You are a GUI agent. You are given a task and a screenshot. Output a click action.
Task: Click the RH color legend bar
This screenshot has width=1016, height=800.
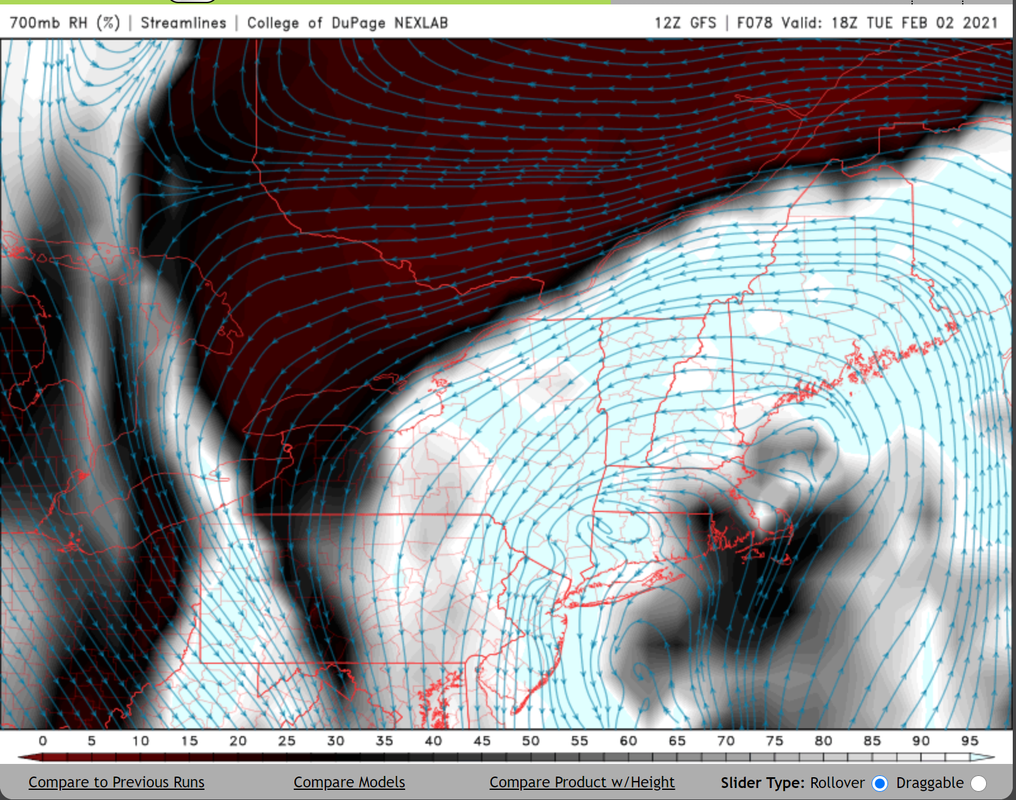[506, 757]
